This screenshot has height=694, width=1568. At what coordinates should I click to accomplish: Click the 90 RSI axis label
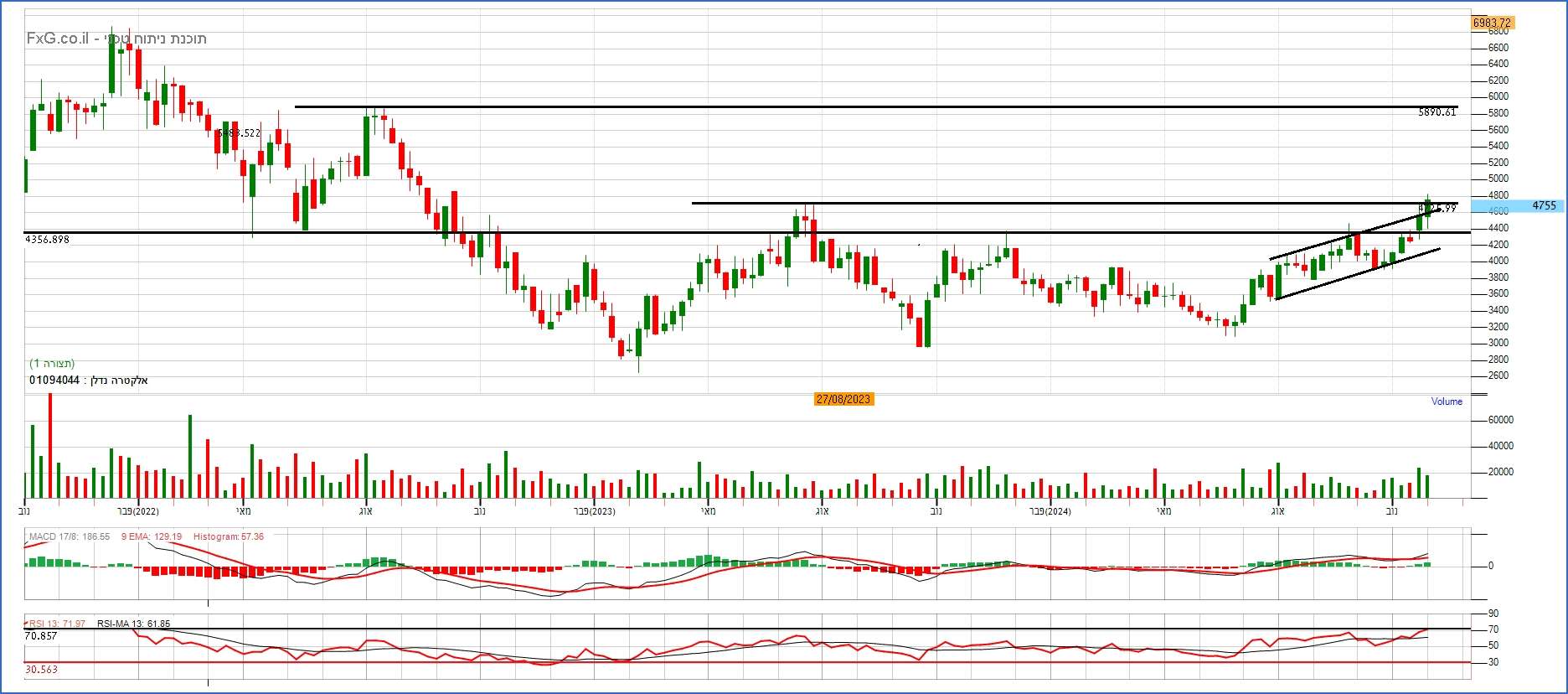click(x=1493, y=614)
